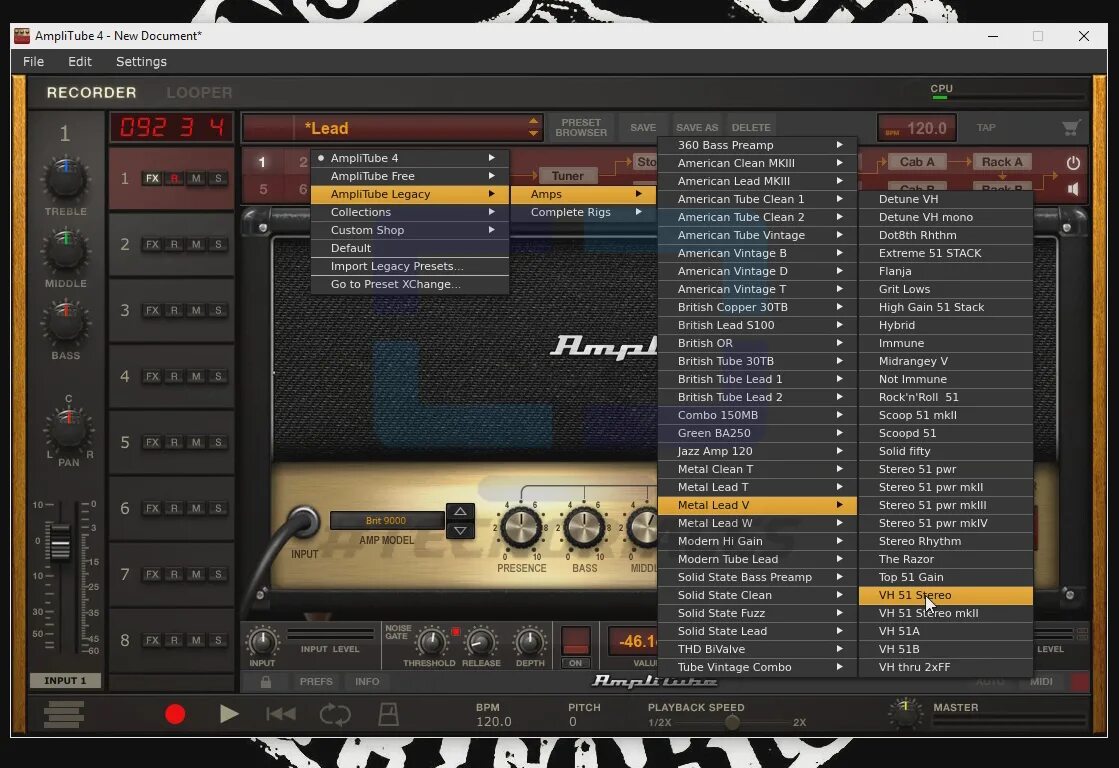Click the track volume fader
This screenshot has height=768, width=1119.
coord(60,541)
